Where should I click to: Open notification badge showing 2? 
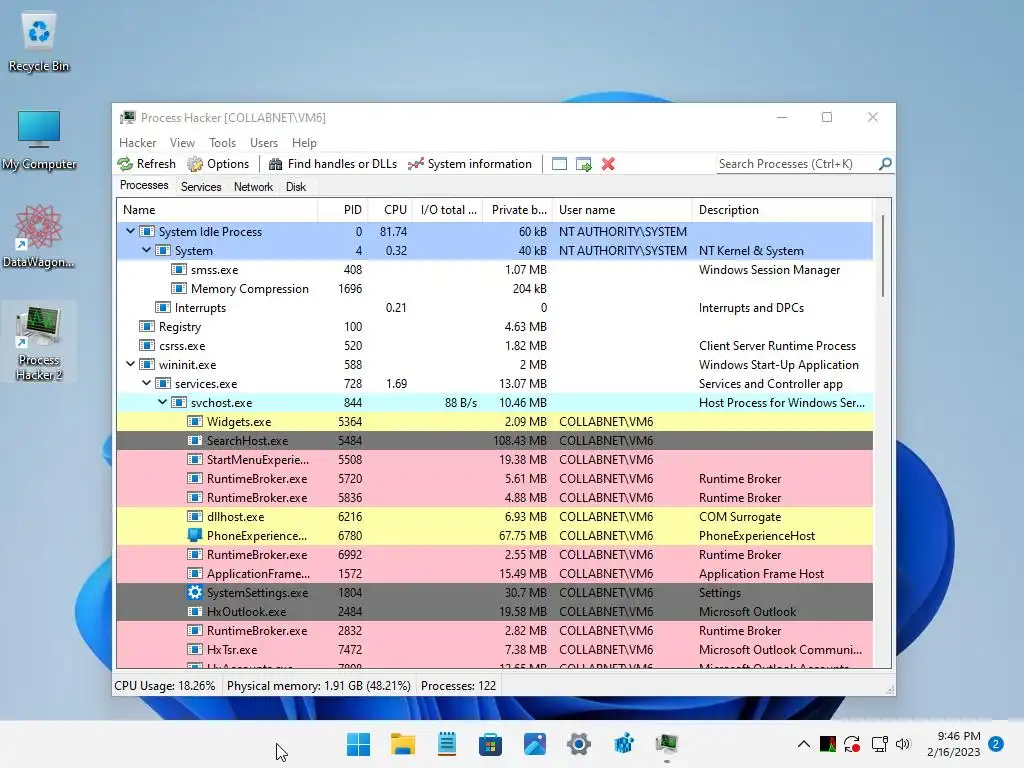[996, 744]
